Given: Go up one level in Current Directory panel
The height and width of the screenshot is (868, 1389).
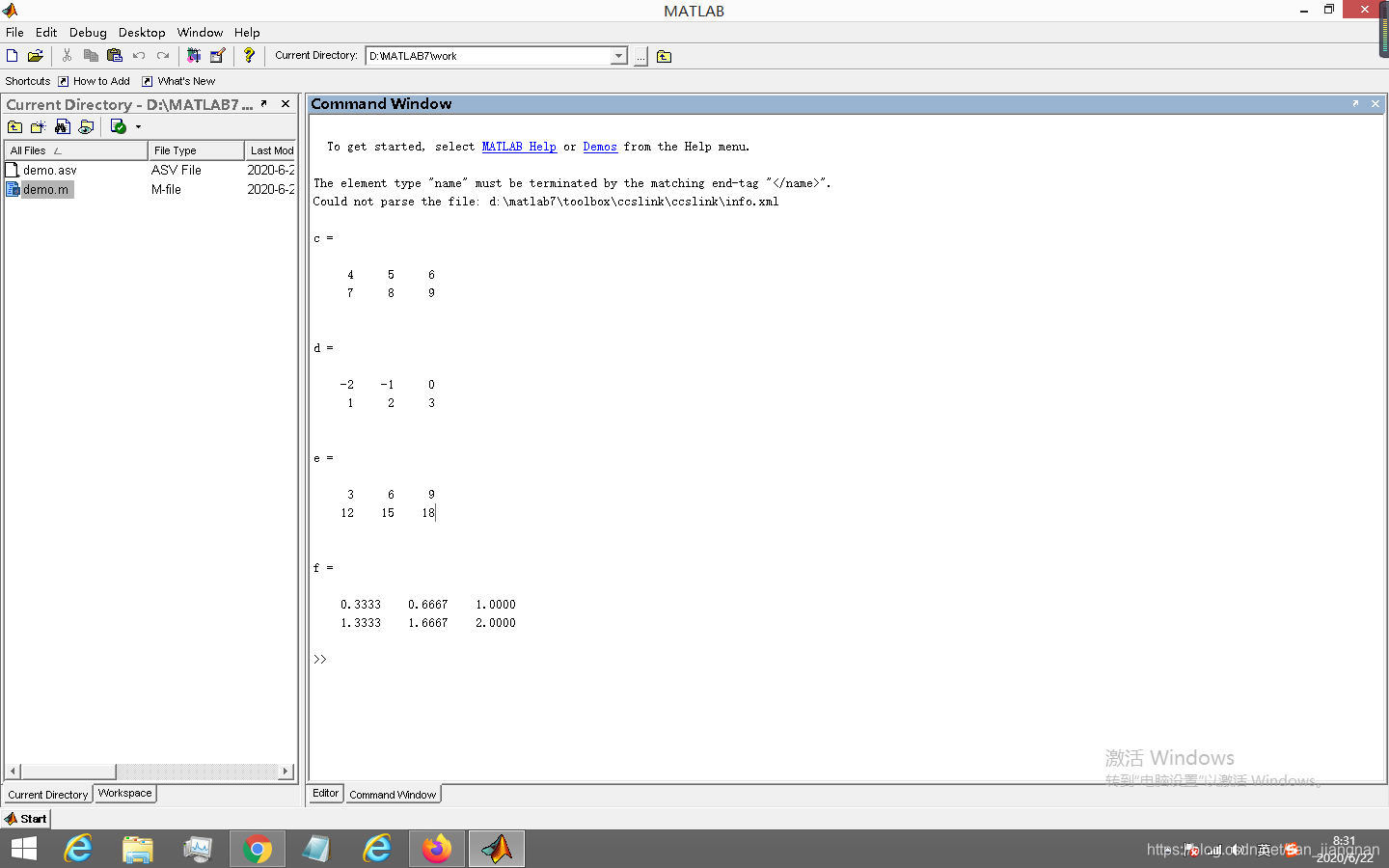Looking at the screenshot, I should click(14, 126).
